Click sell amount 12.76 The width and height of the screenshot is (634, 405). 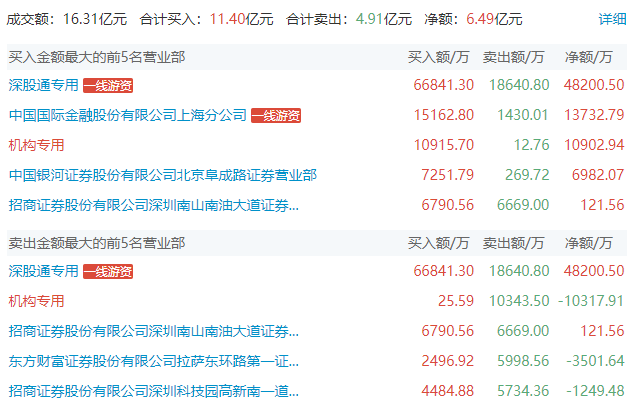coord(531,145)
